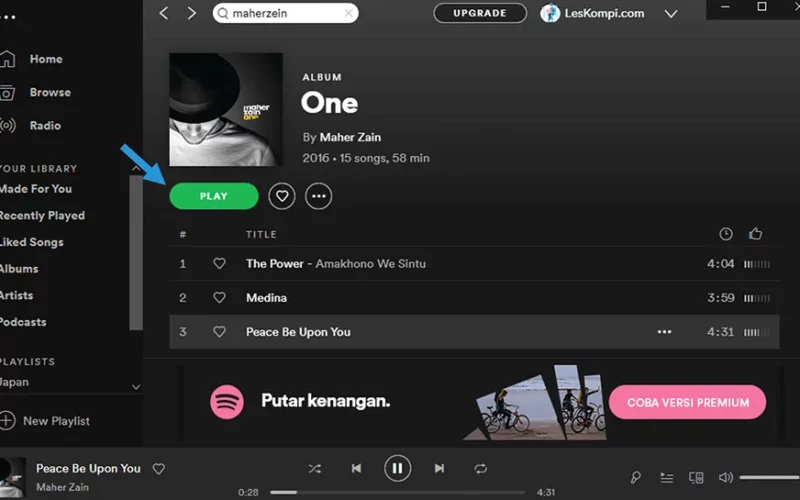Viewport: 800px width, 500px height.
Task: Mute the volume speaker icon
Action: coord(726,478)
